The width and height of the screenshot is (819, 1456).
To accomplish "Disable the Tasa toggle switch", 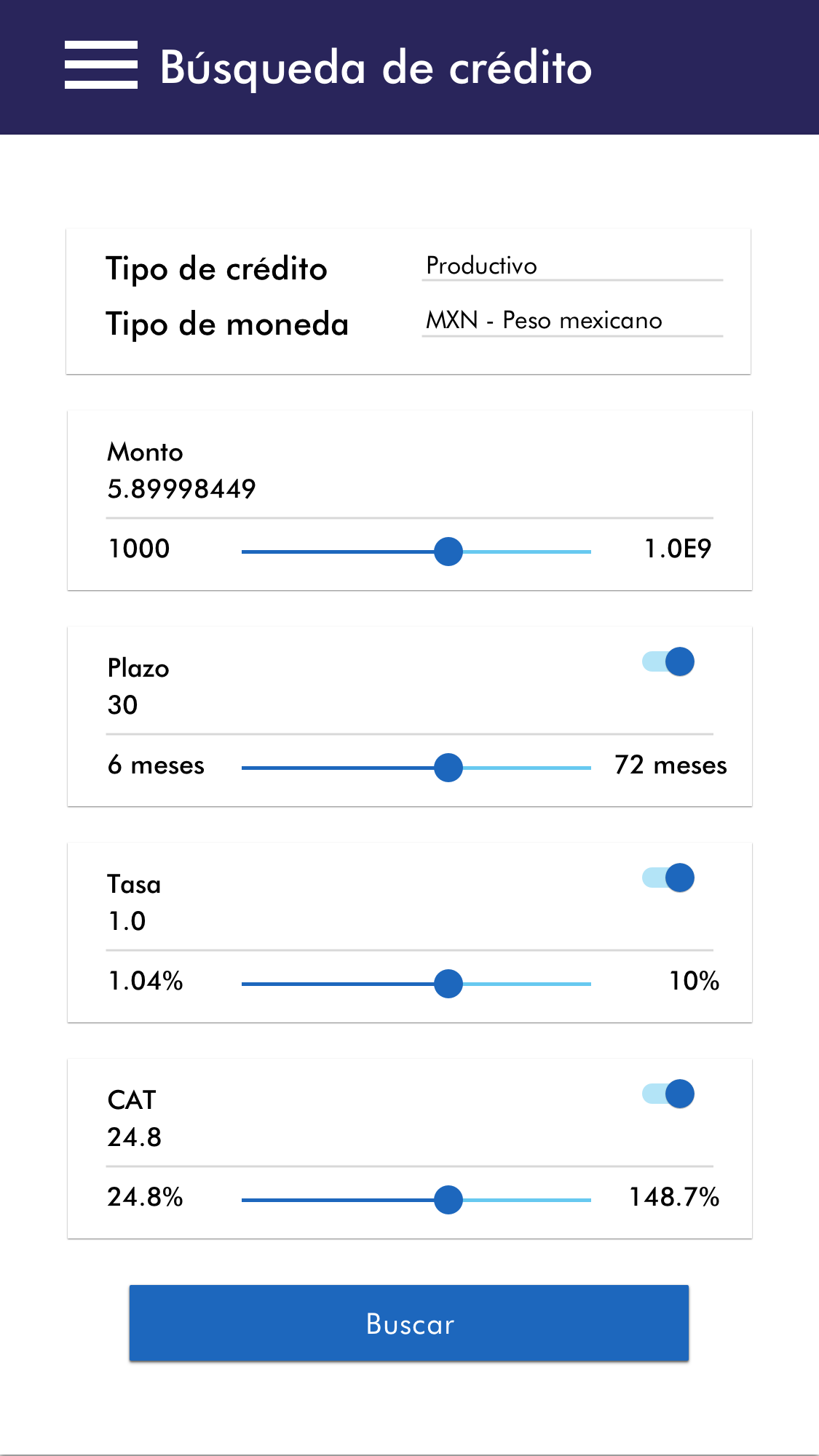I will (x=668, y=878).
